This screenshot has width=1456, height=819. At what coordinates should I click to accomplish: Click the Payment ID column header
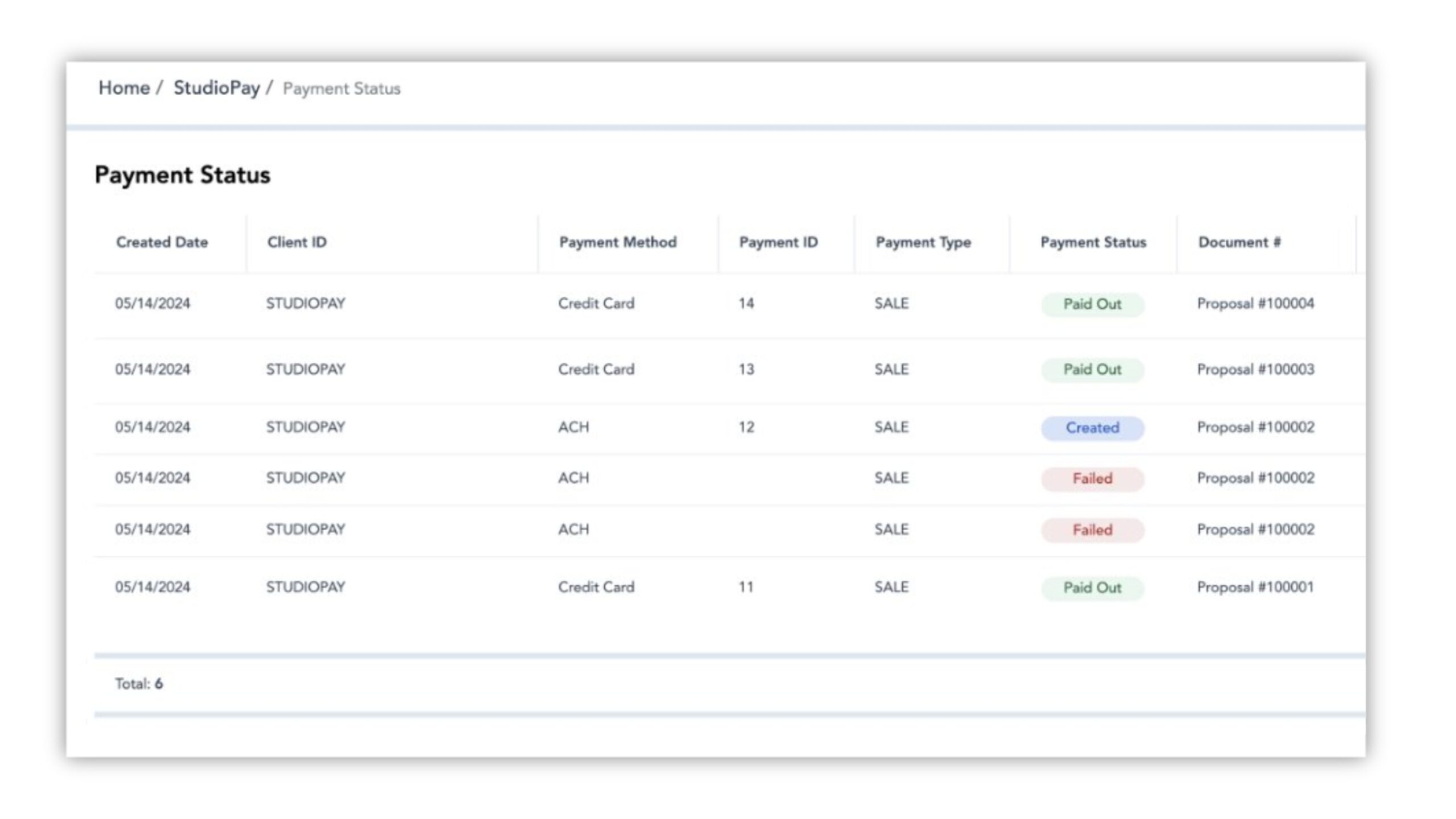pos(778,242)
